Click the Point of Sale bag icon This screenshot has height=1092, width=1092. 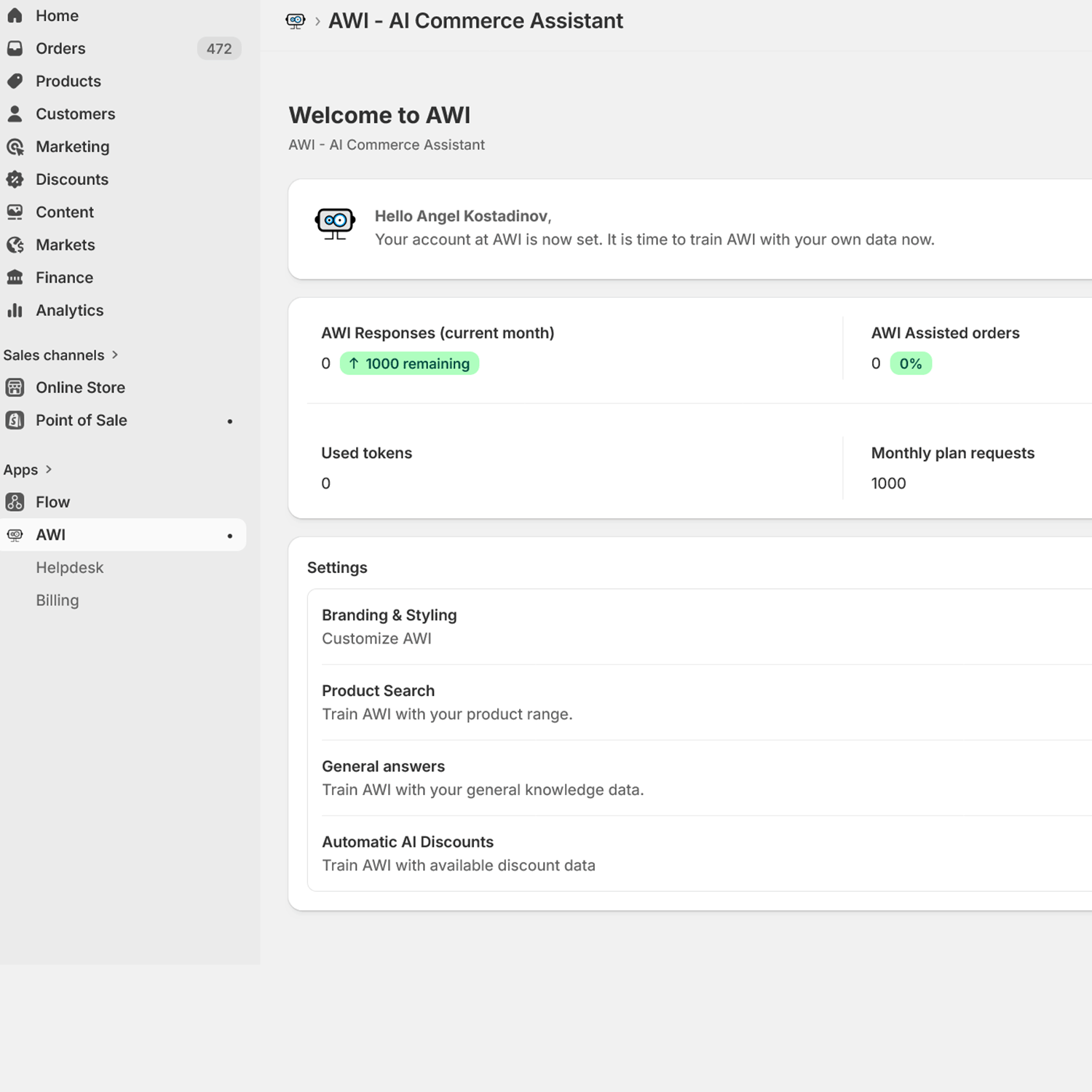[x=15, y=420]
